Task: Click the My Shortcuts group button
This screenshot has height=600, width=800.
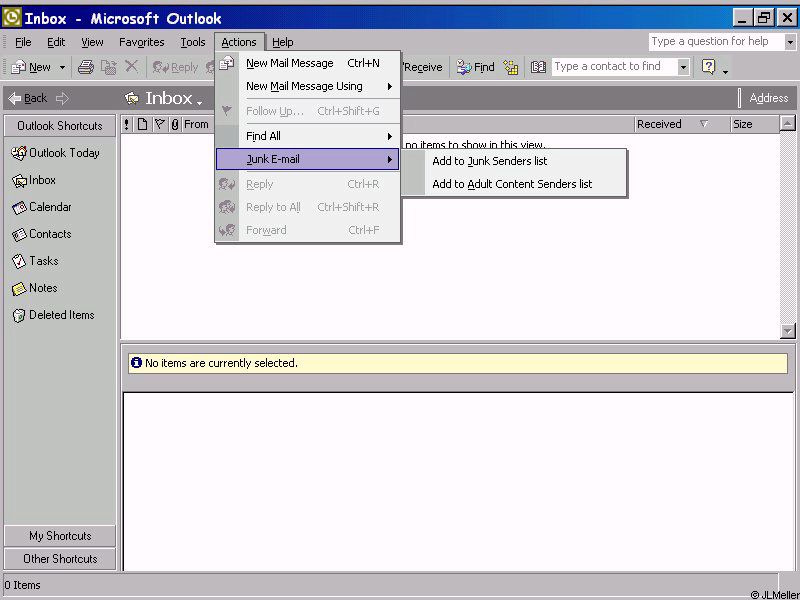Action: (60, 536)
